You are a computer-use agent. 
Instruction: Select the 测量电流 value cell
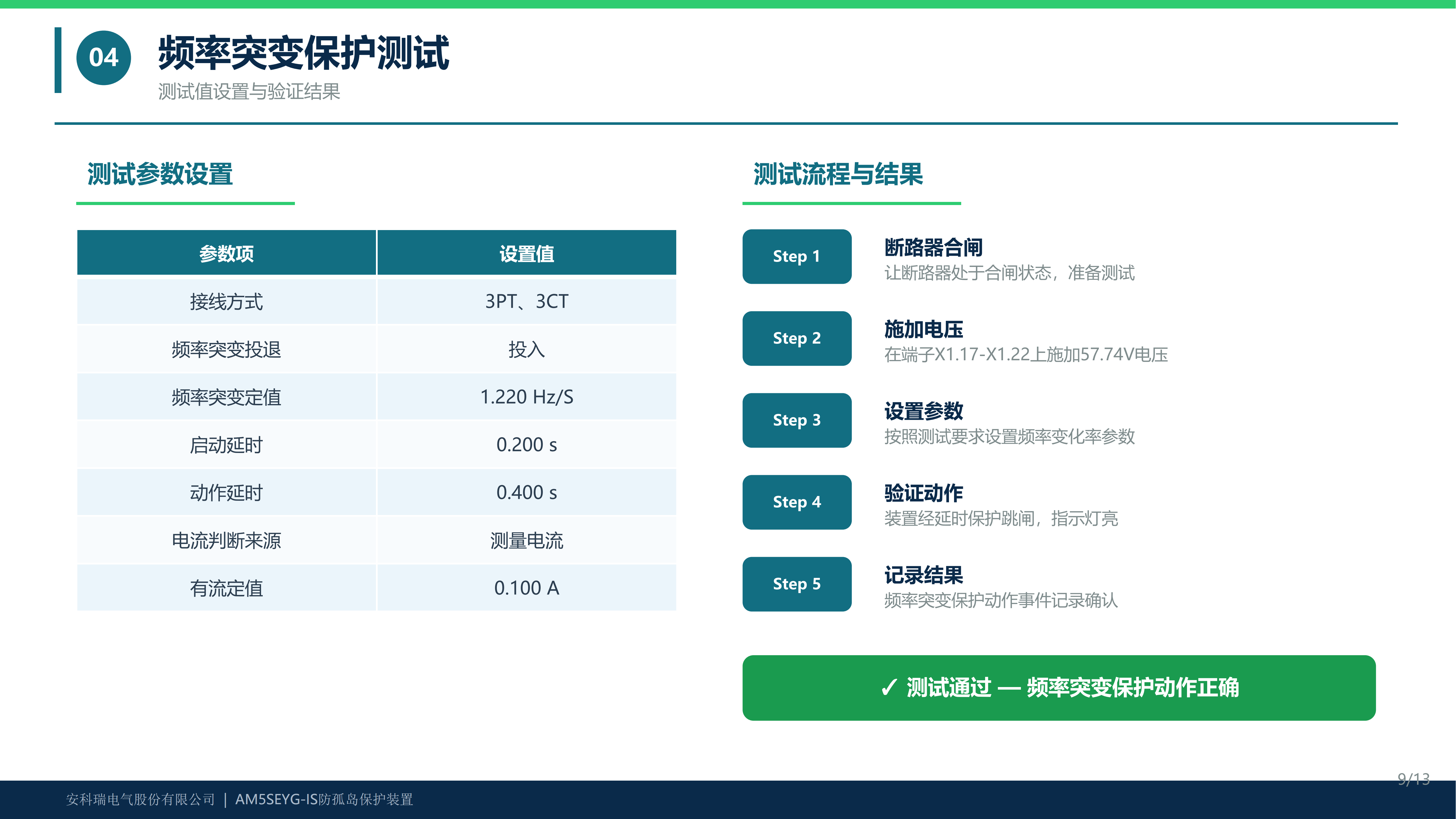point(527,540)
